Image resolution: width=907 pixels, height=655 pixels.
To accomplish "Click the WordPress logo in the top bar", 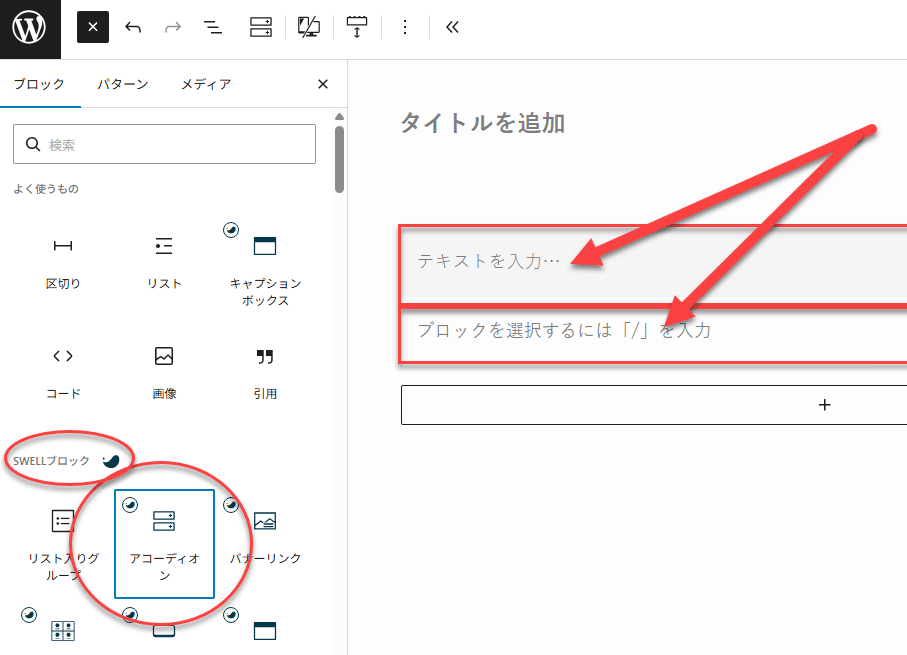I will [x=27, y=27].
